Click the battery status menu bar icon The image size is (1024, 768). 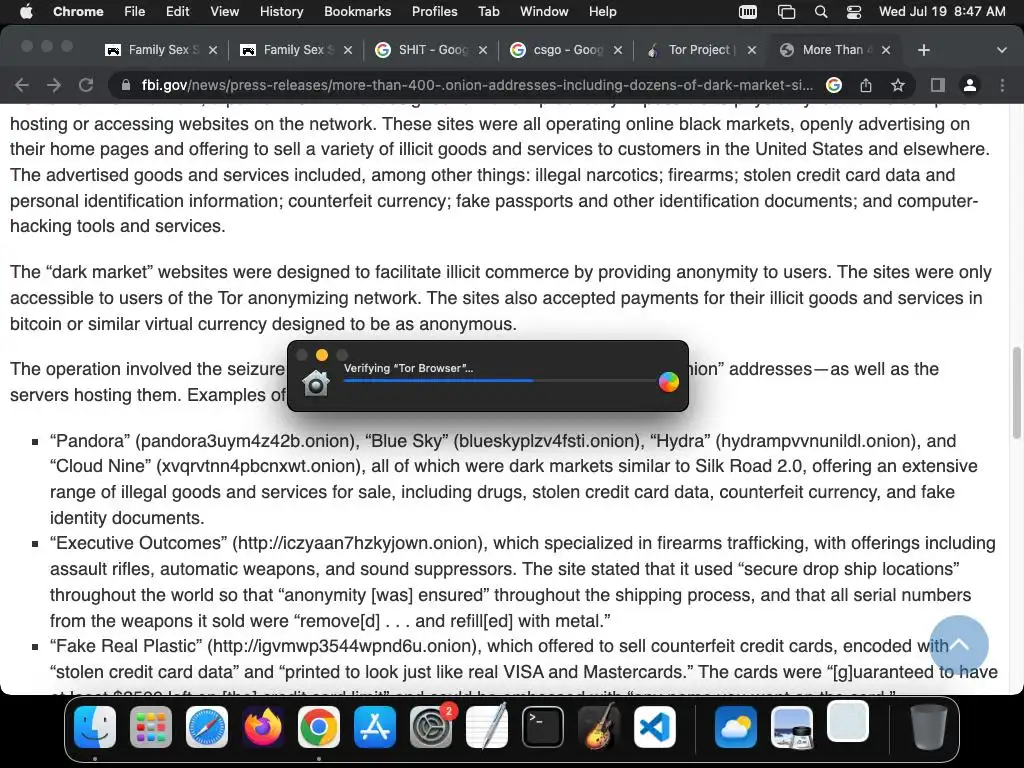pos(748,12)
